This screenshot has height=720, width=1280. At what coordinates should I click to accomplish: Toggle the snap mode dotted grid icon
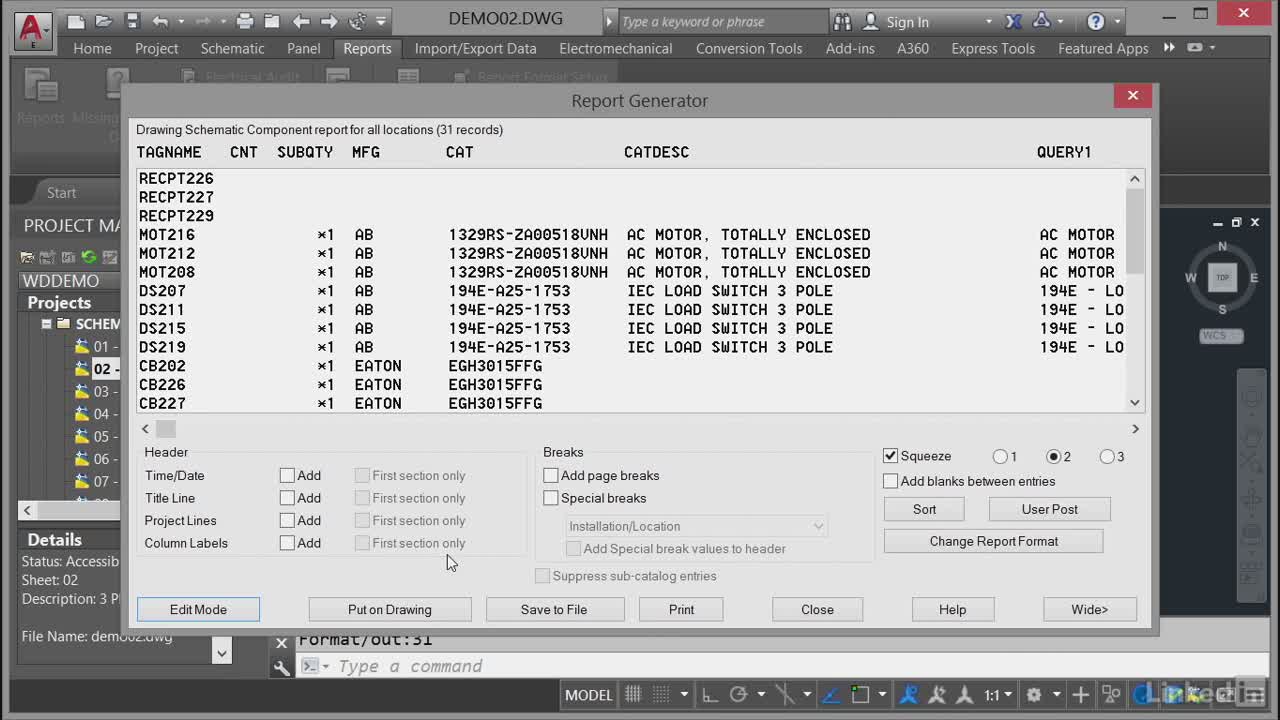point(660,694)
